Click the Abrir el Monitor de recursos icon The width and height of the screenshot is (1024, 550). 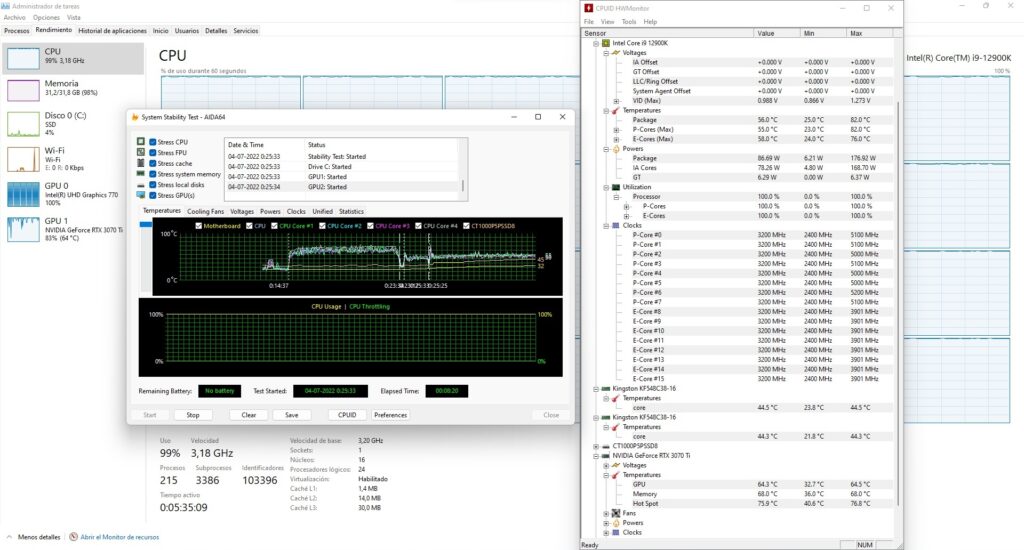73,537
